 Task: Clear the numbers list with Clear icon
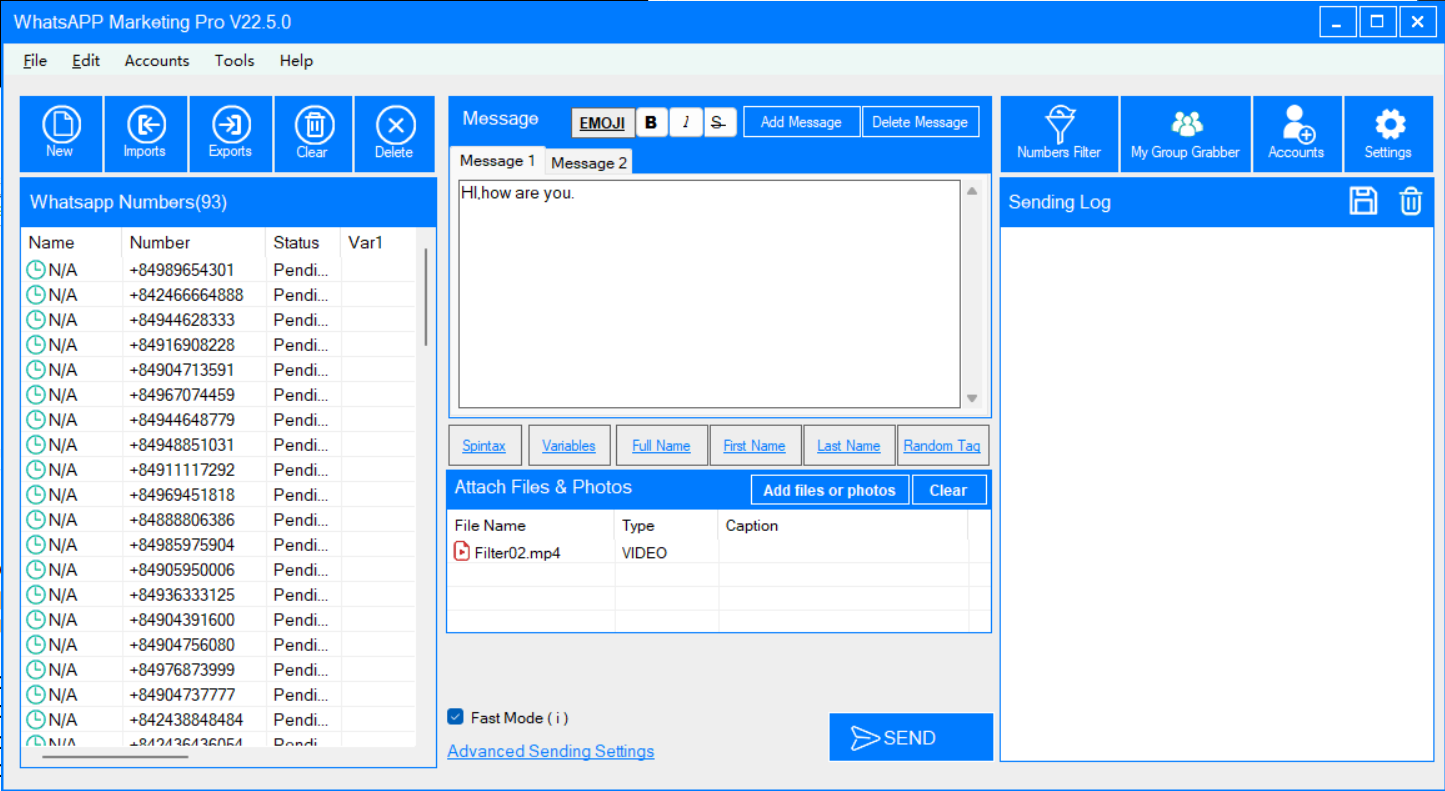click(313, 133)
